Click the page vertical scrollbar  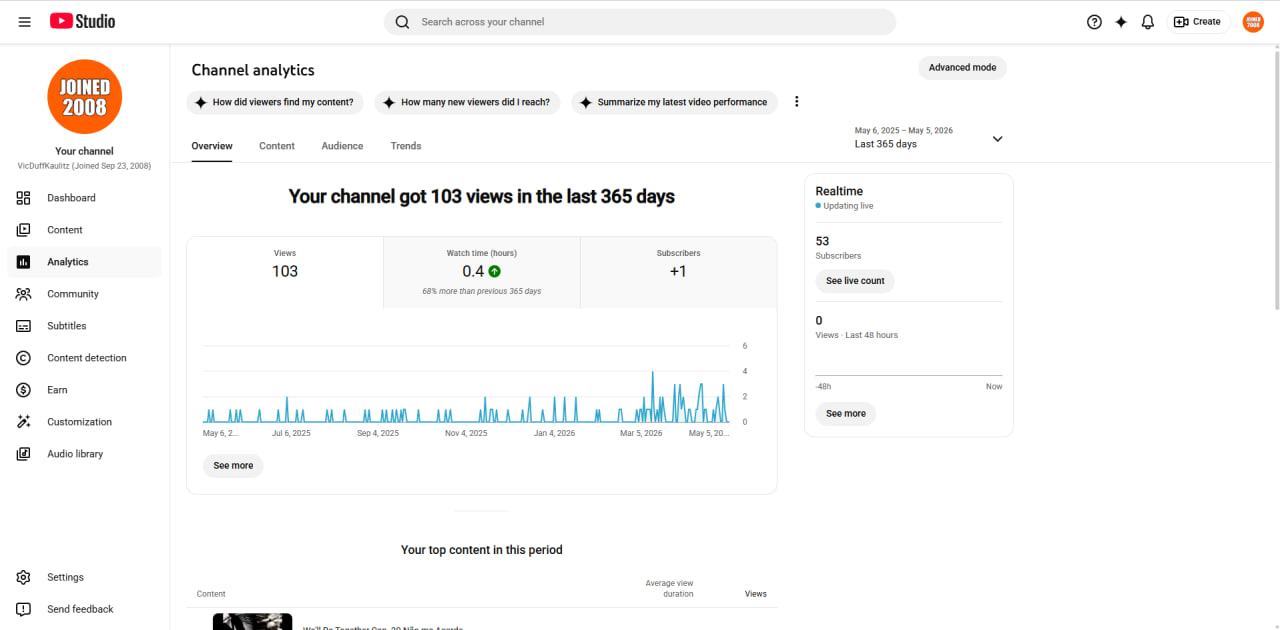(x=1275, y=180)
